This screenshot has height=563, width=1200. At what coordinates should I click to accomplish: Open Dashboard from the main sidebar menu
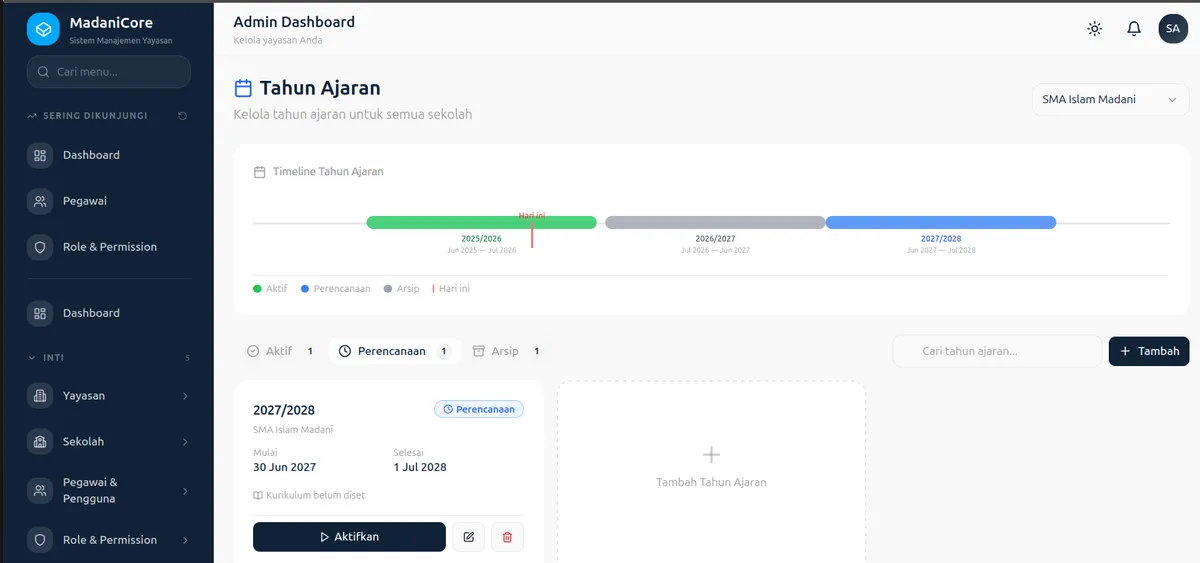click(108, 313)
